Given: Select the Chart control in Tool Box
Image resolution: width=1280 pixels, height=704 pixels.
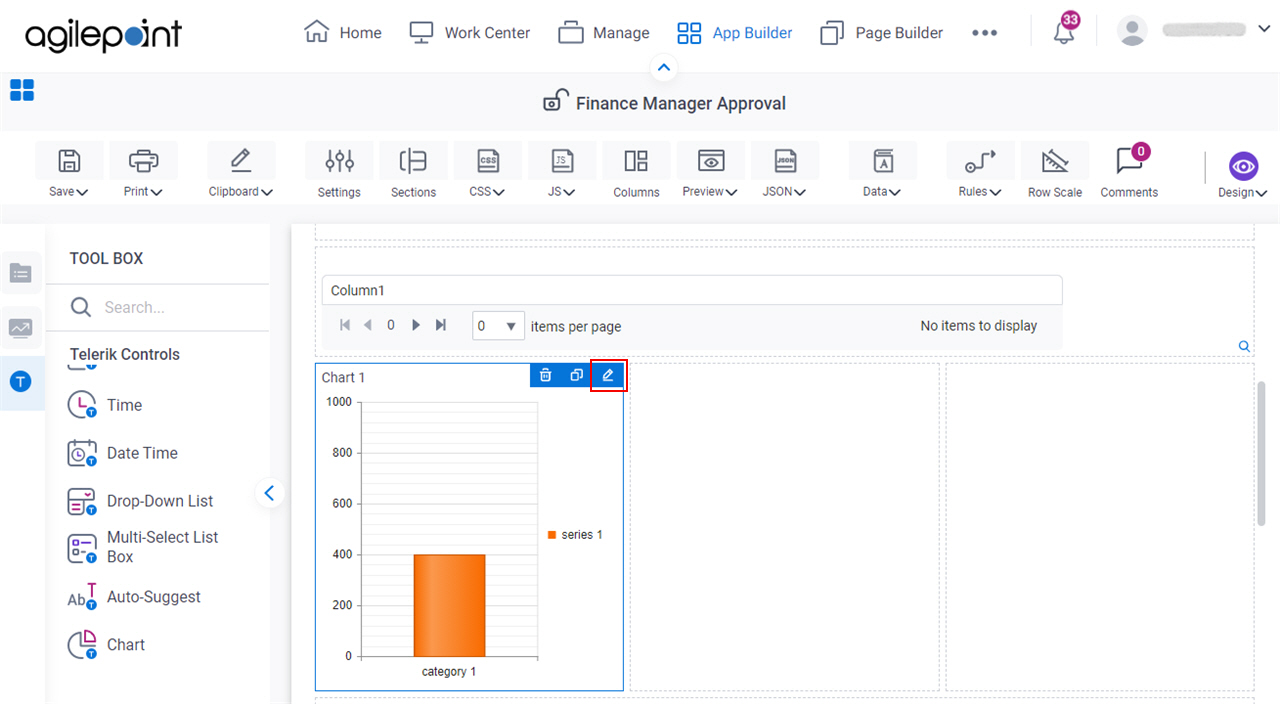Looking at the screenshot, I should click(x=106, y=645).
